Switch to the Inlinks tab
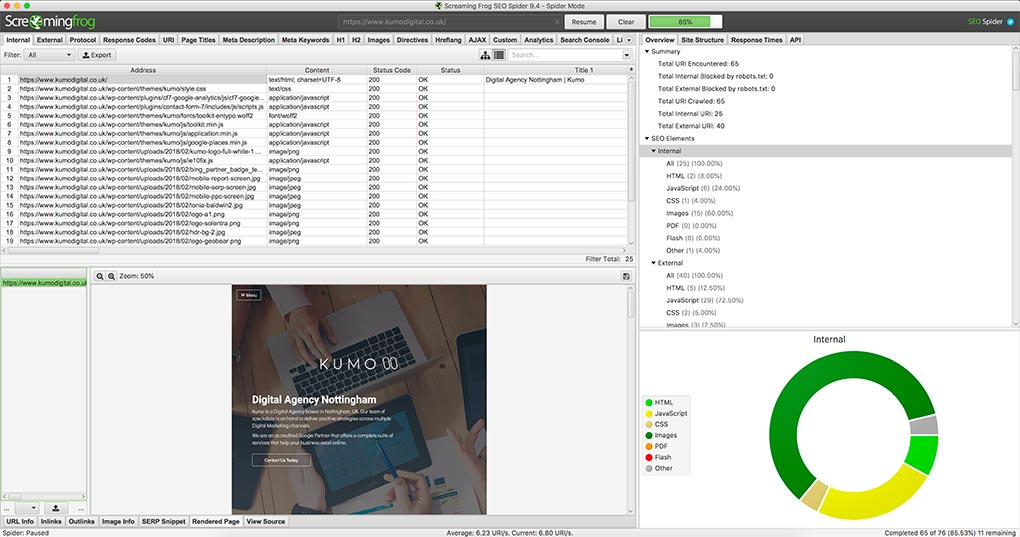 pos(51,521)
